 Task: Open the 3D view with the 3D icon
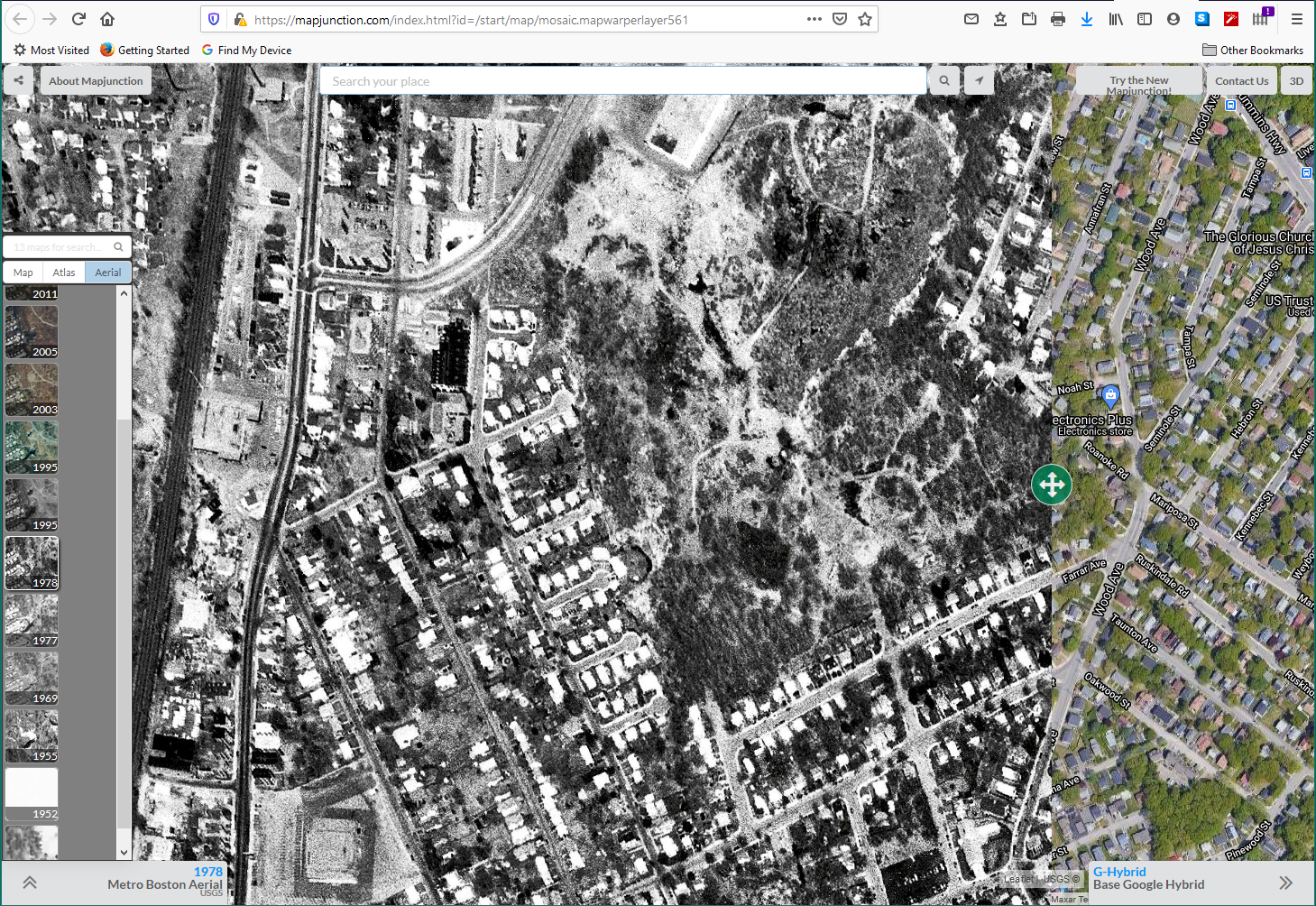(1296, 80)
